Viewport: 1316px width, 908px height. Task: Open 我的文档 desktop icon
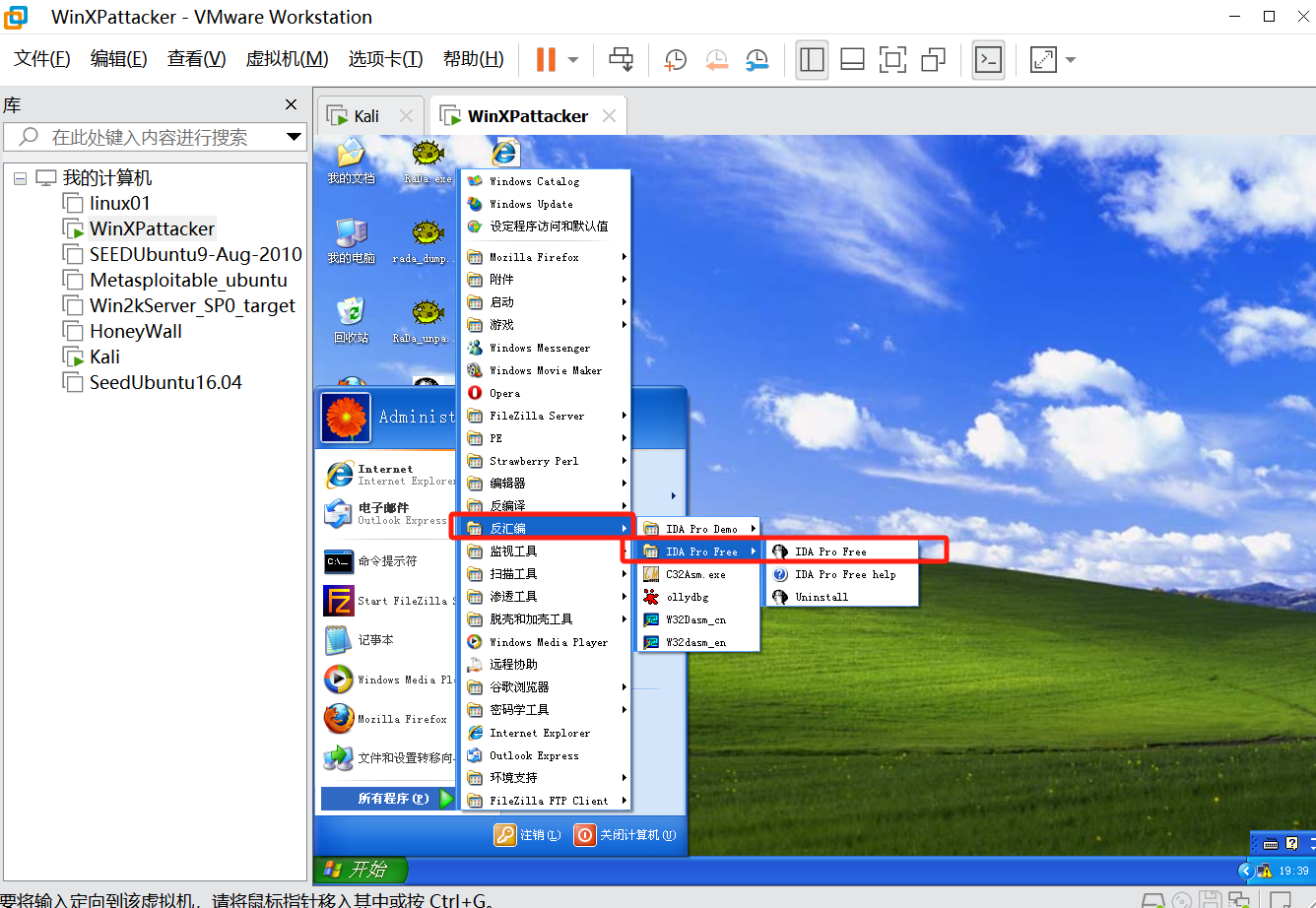(x=351, y=162)
